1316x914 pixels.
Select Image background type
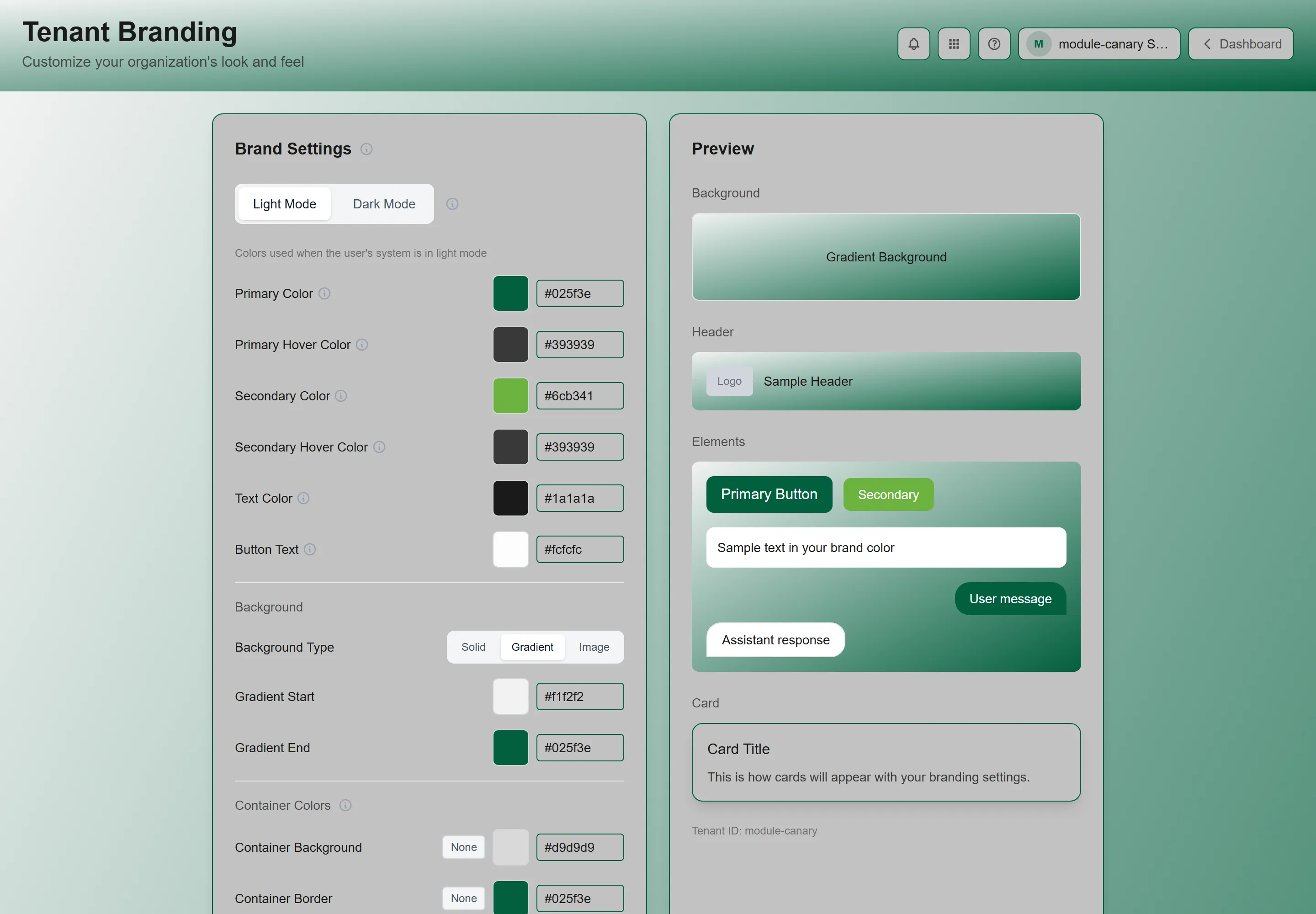point(594,647)
